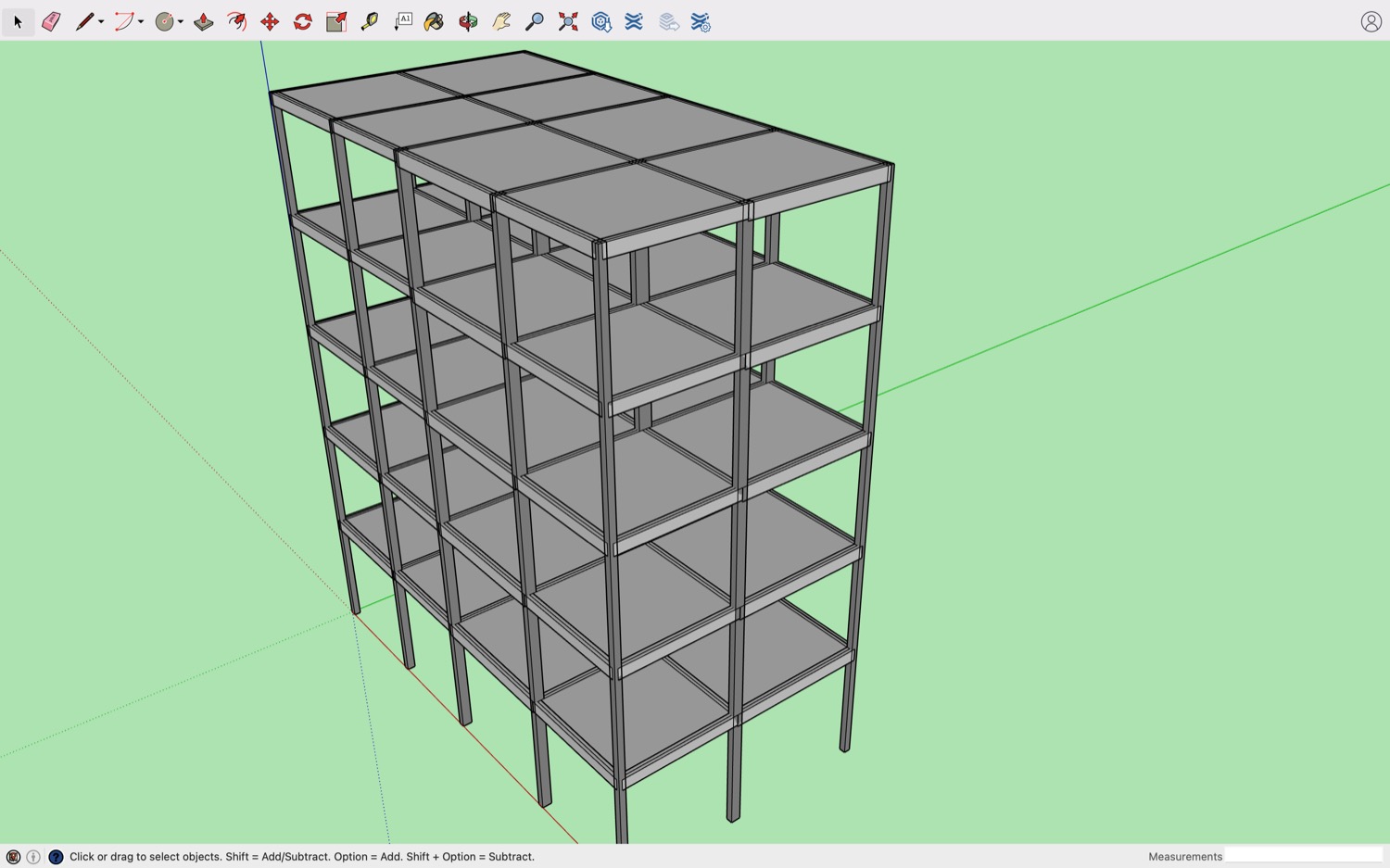
Task: Select the Offset tool
Action: (x=237, y=21)
